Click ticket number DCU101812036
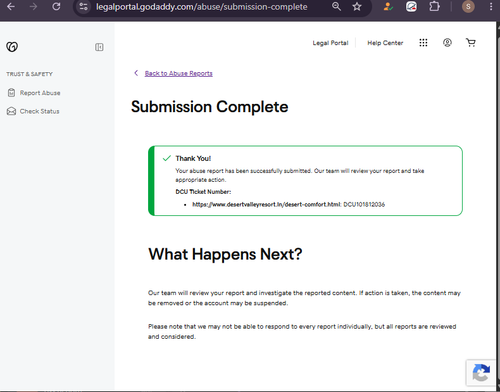Viewport: 500px width, 392px height. 364,204
